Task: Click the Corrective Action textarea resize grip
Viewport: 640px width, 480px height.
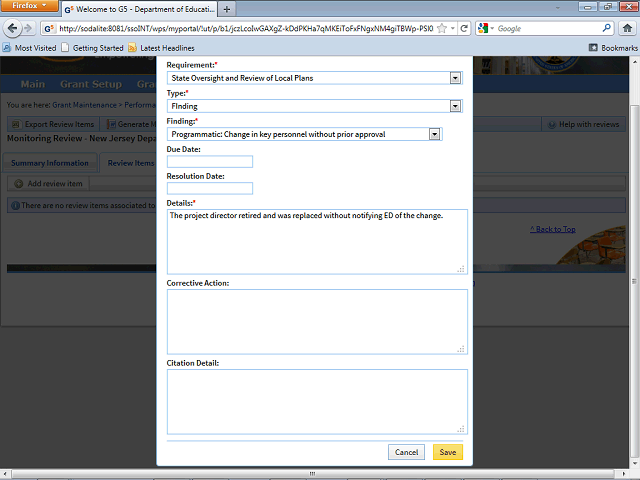Action: pos(461,349)
